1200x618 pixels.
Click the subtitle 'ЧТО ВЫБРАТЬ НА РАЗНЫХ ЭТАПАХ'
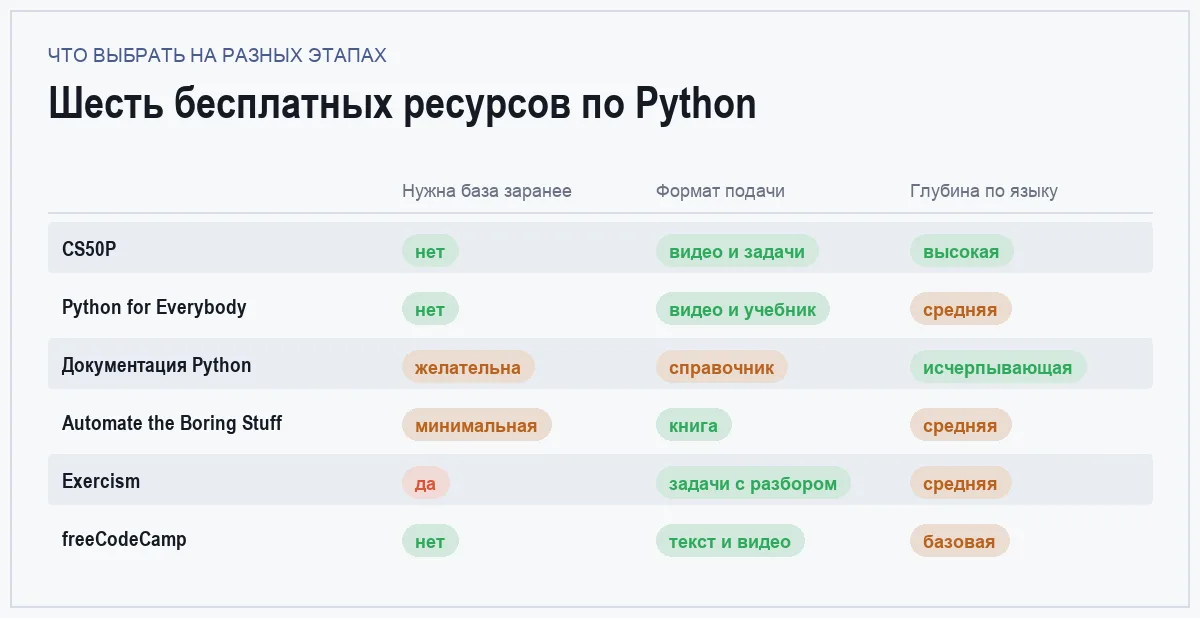[x=217, y=55]
